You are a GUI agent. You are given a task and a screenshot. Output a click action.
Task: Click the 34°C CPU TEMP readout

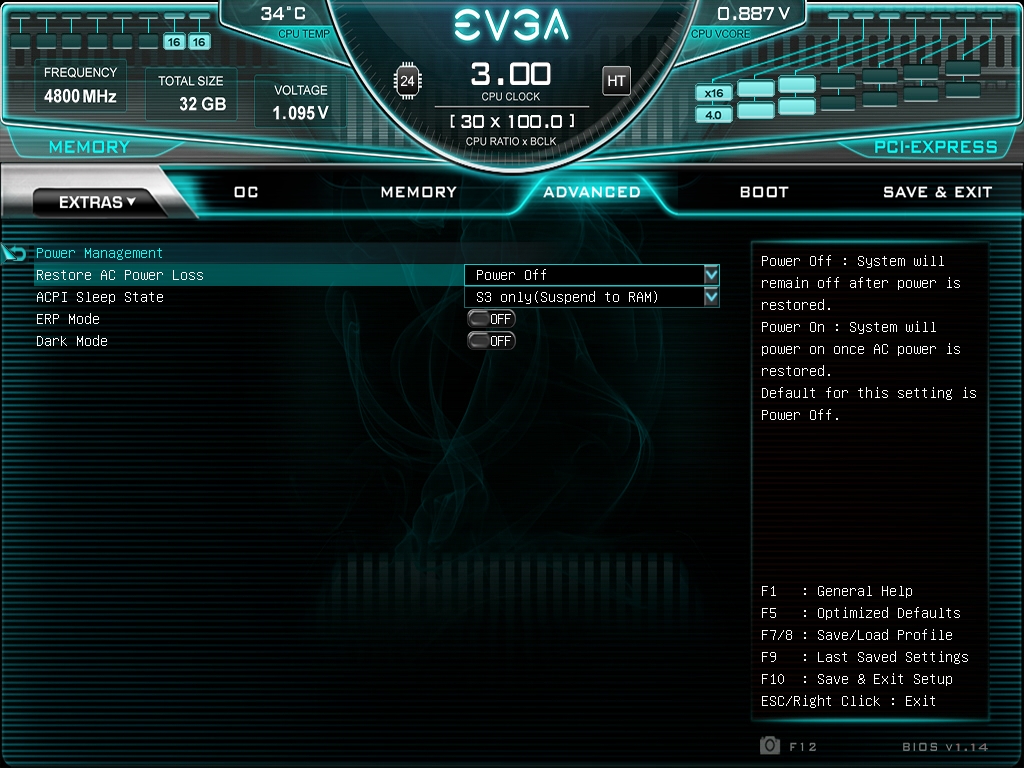(x=294, y=23)
